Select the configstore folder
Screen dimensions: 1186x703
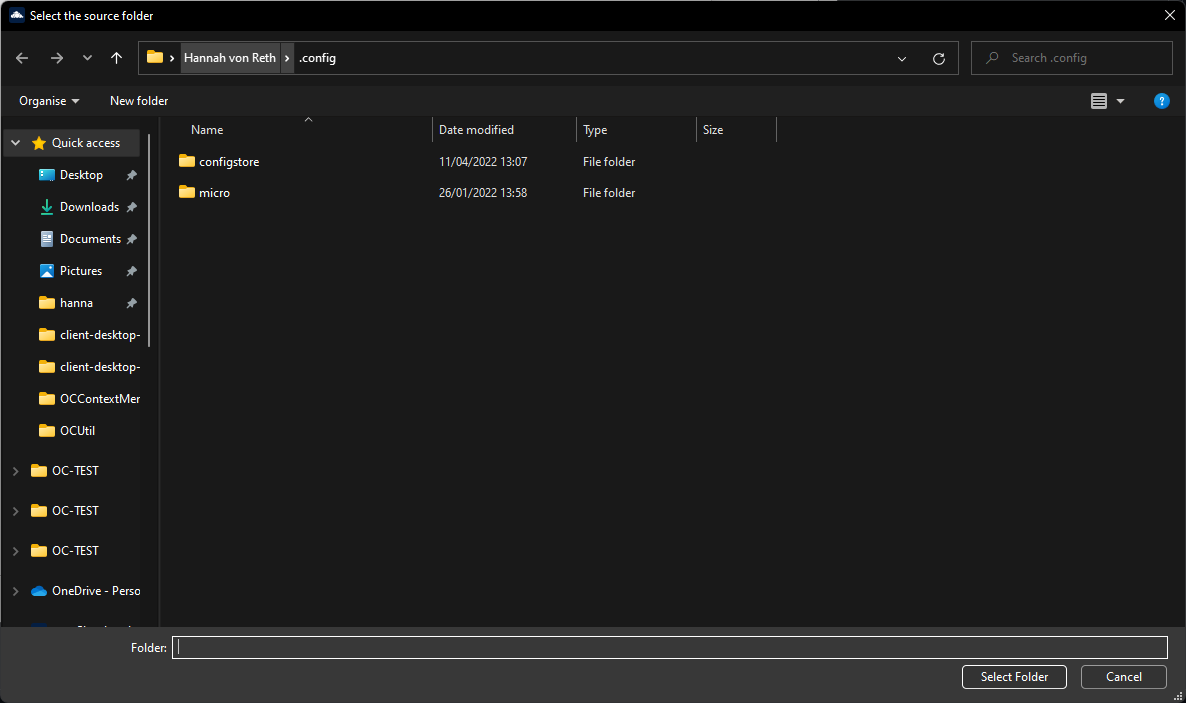click(229, 162)
